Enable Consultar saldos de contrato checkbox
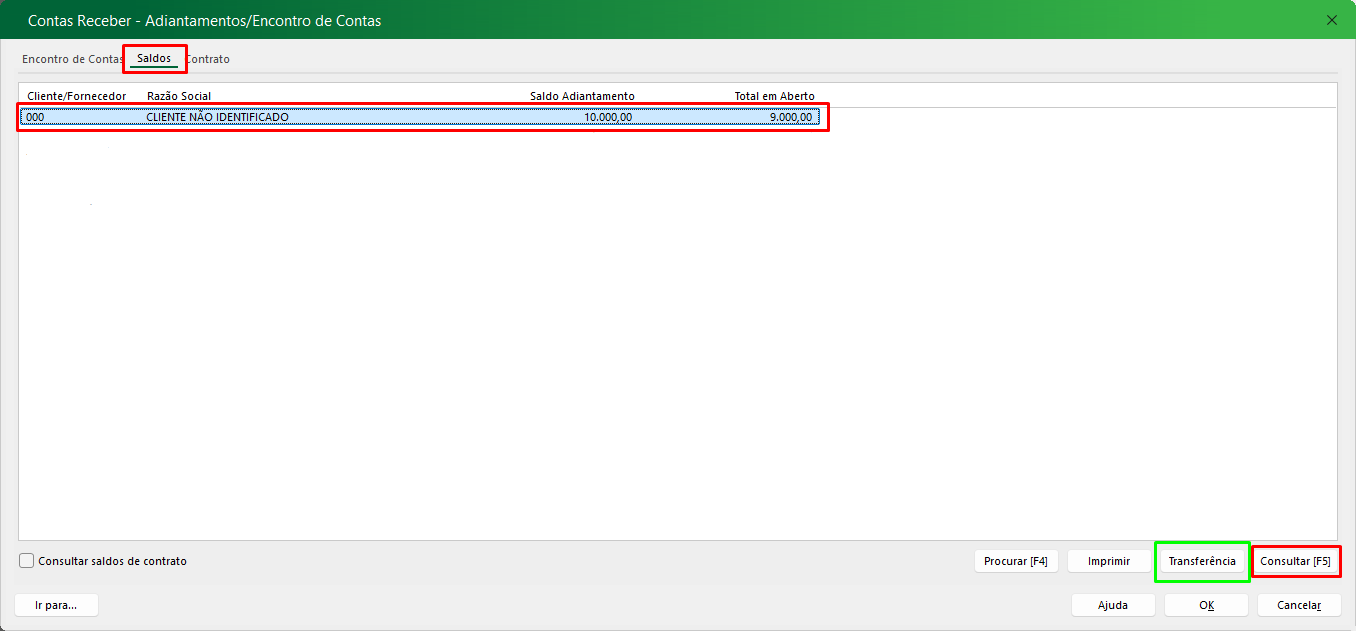The image size is (1356, 631). [x=27, y=561]
